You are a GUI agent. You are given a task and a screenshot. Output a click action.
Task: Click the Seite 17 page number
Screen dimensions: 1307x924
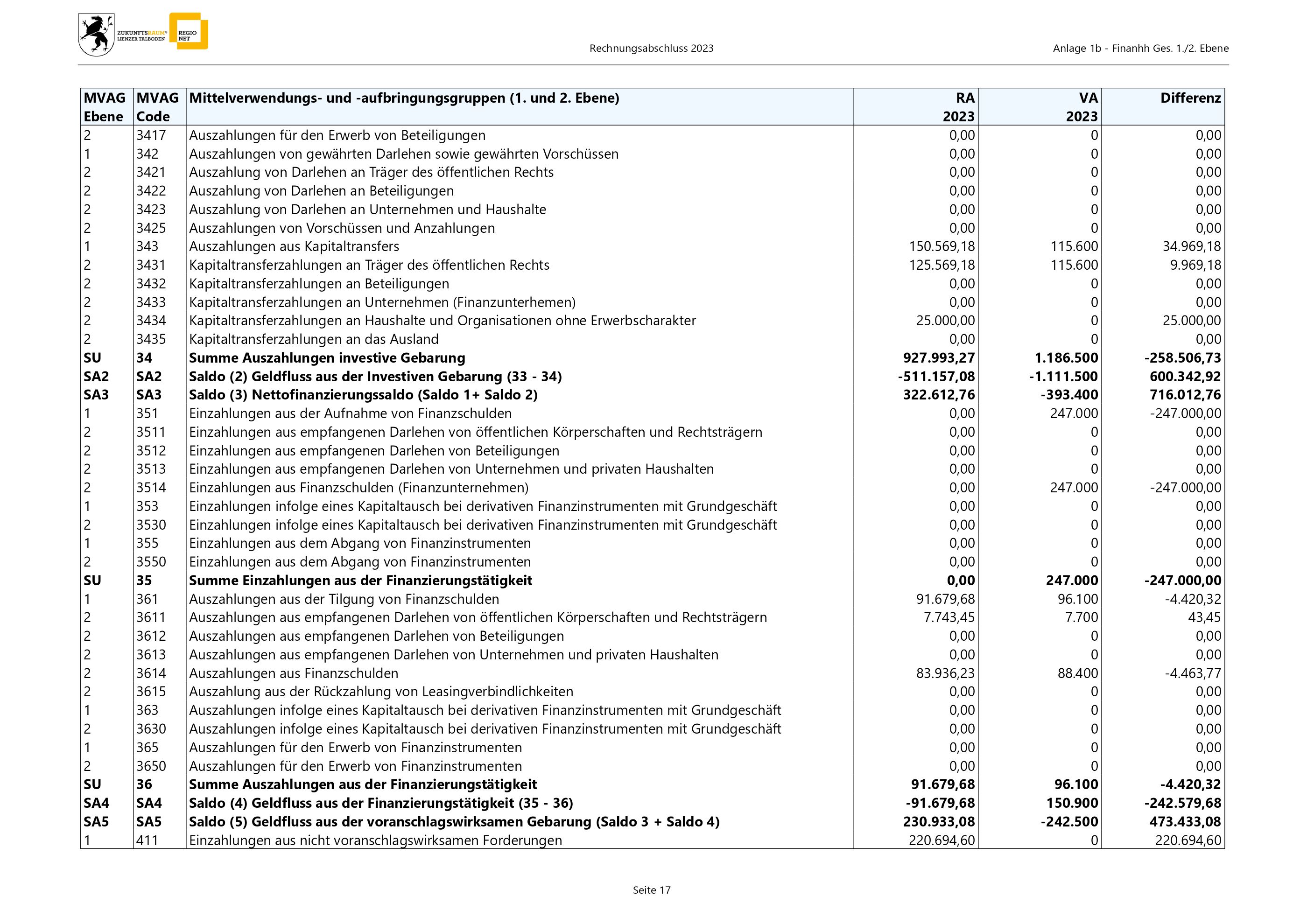click(652, 890)
